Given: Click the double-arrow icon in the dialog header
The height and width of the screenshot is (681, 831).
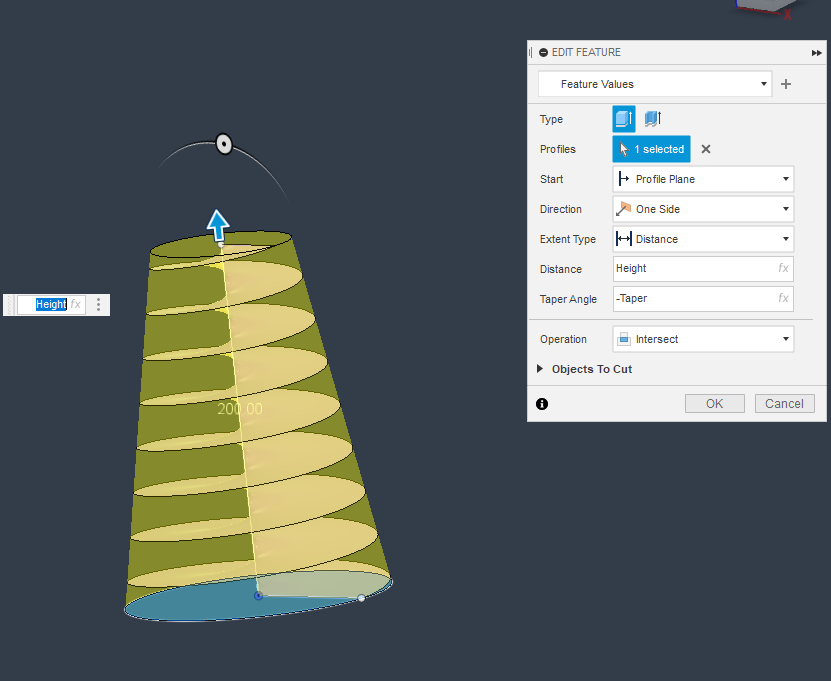Looking at the screenshot, I should pos(815,52).
